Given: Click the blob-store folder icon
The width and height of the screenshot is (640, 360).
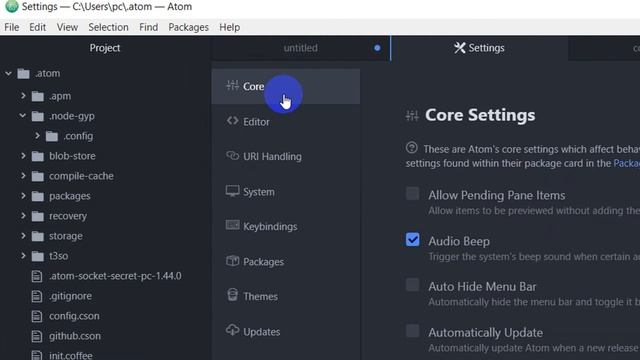Looking at the screenshot, I should (x=38, y=156).
